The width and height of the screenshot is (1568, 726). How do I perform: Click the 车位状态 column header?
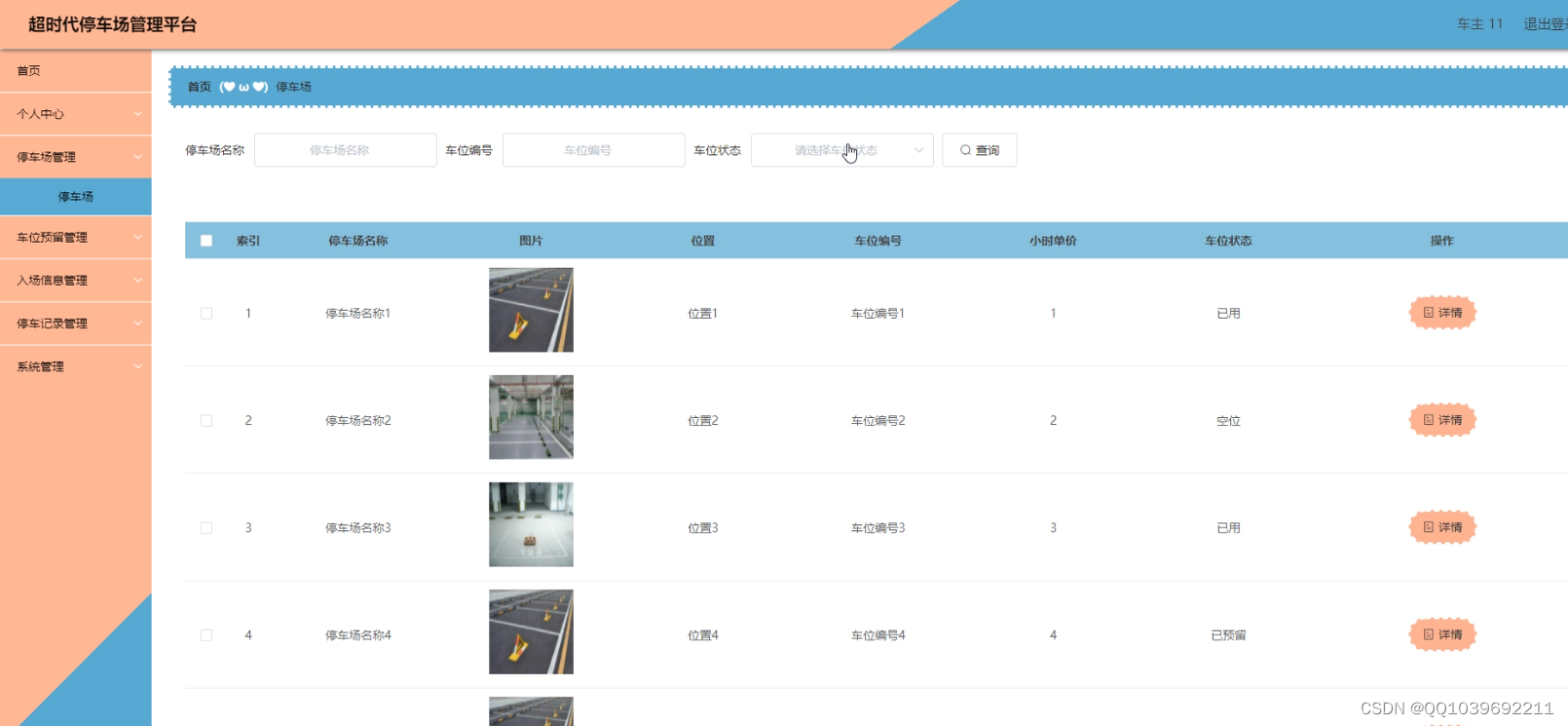point(1228,241)
